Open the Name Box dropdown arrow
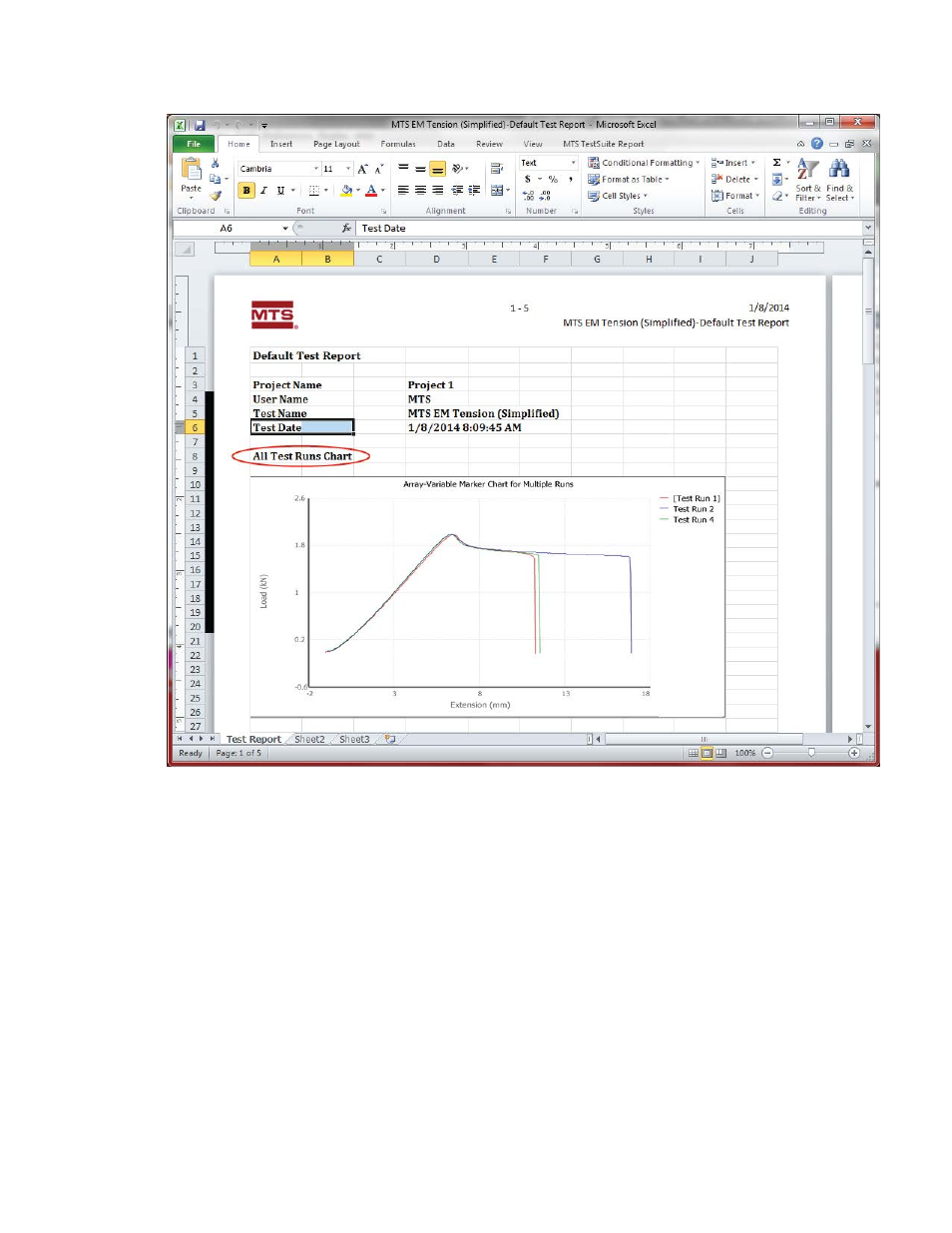Viewport: 952px width, 1233px height. coord(285,229)
